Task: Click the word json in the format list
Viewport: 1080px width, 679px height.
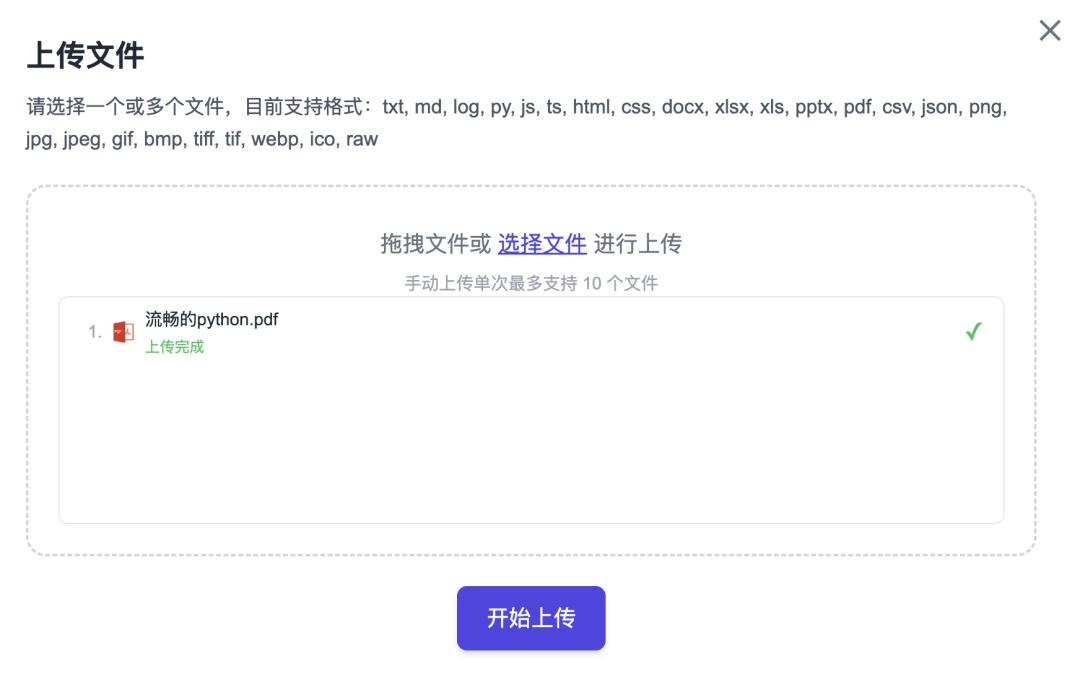Action: 939,107
